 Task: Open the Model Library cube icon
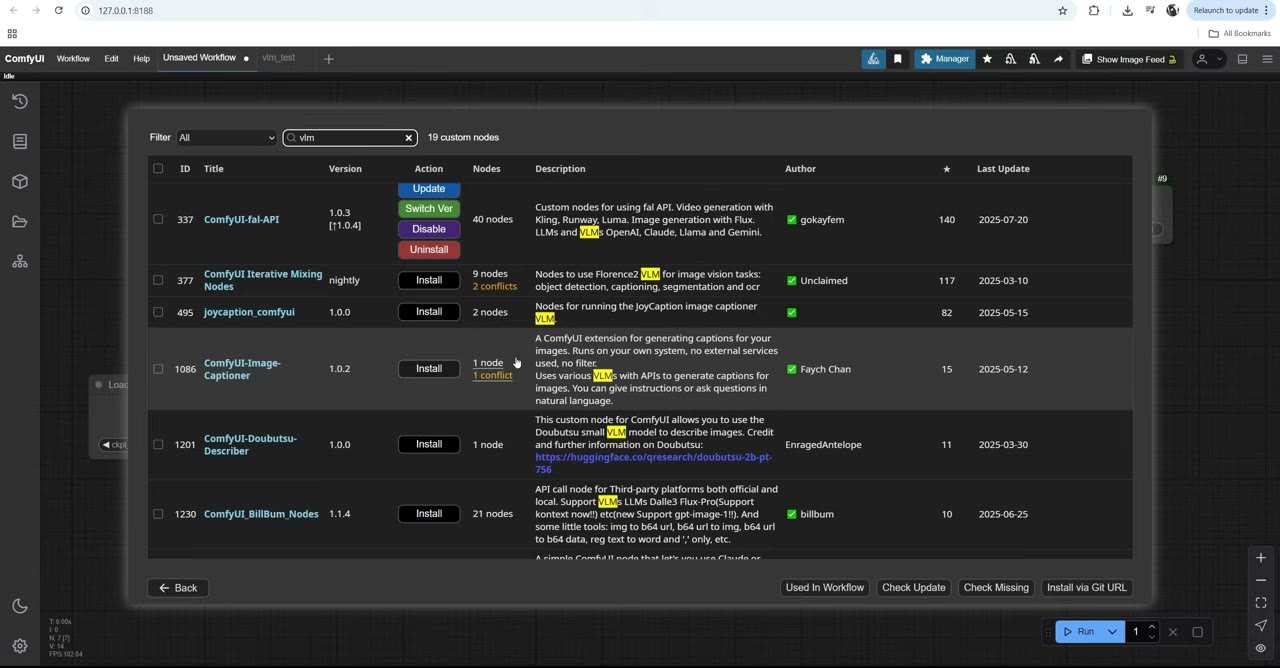pos(20,182)
